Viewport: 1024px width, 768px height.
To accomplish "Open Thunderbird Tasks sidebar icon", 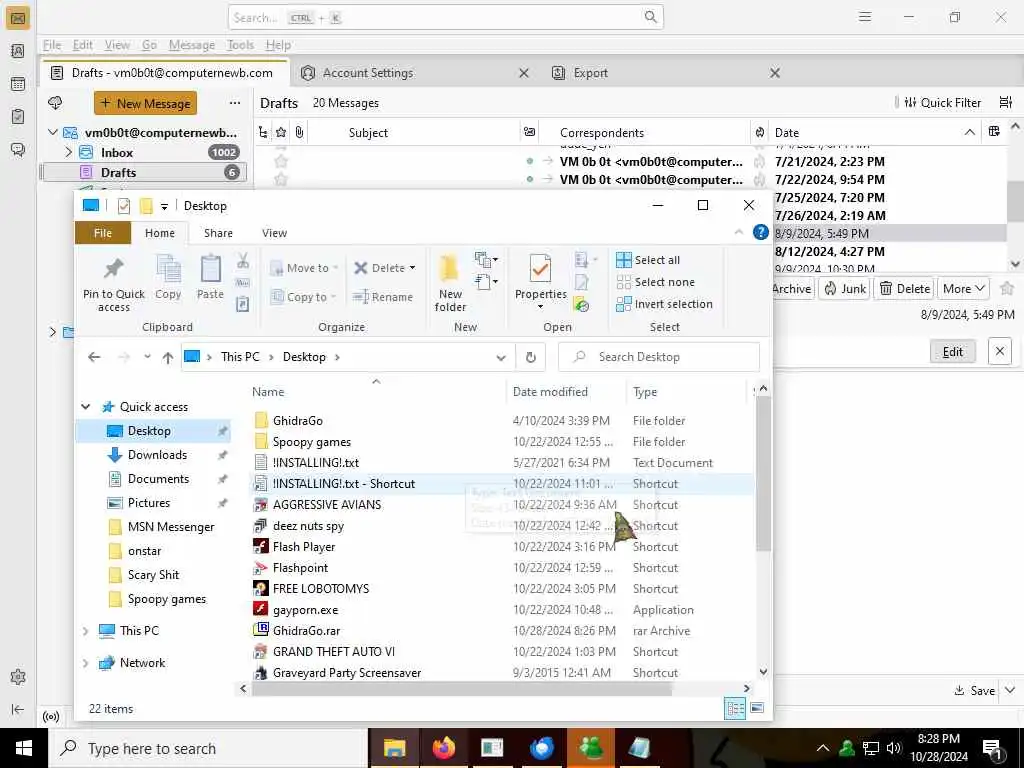I will 18,117.
